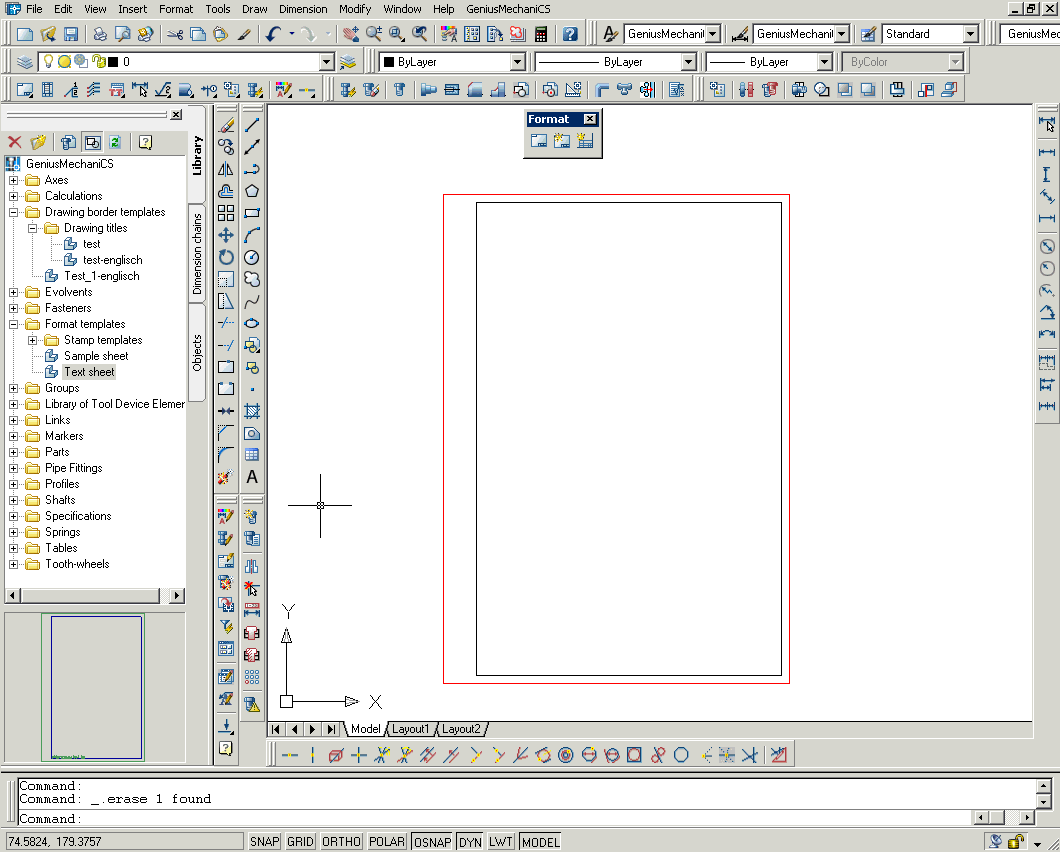Image resolution: width=1060 pixels, height=852 pixels.
Task: Select the Circle draw tool
Action: (251, 258)
